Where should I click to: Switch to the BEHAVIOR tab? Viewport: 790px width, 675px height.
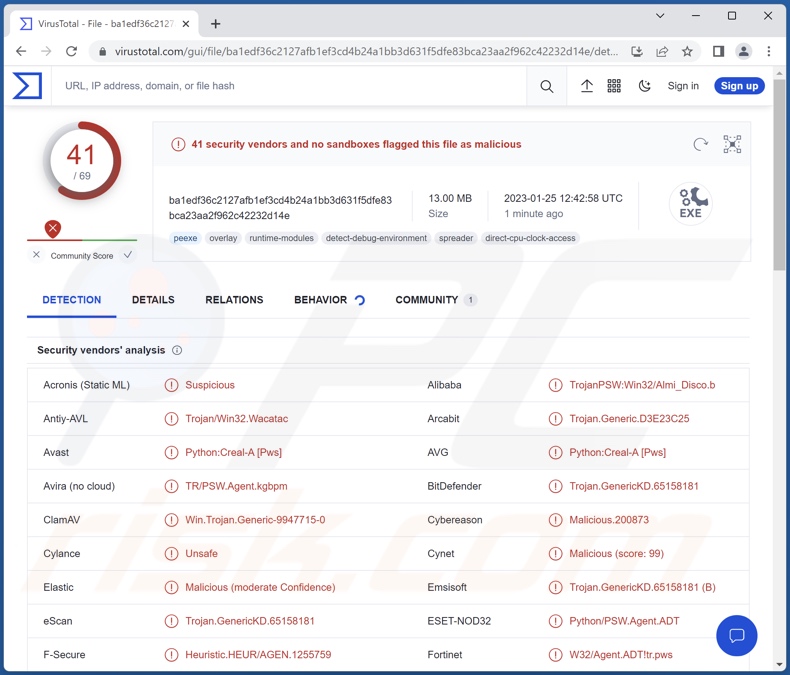point(330,300)
